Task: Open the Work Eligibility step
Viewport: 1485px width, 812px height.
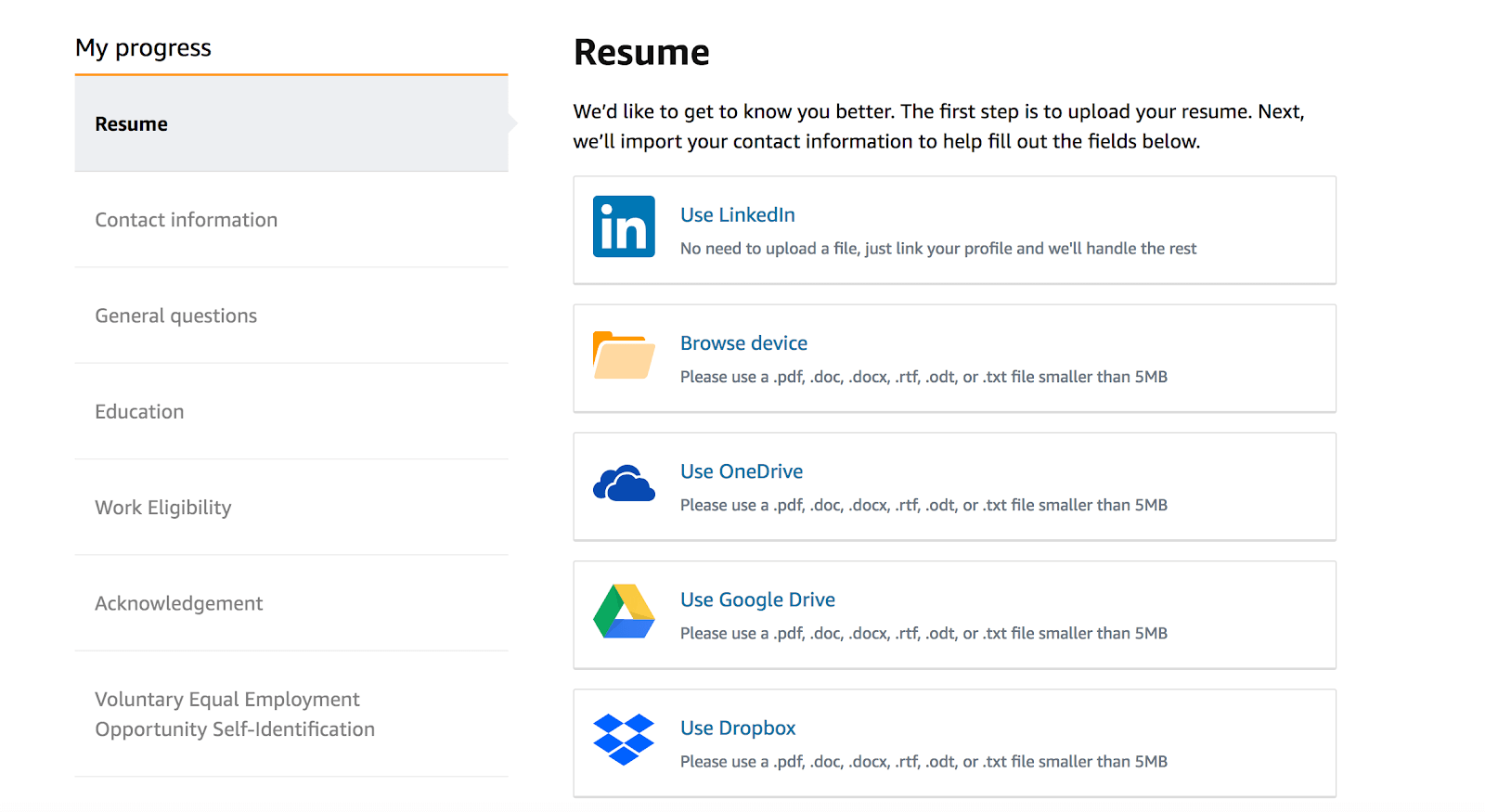Action: [291, 508]
